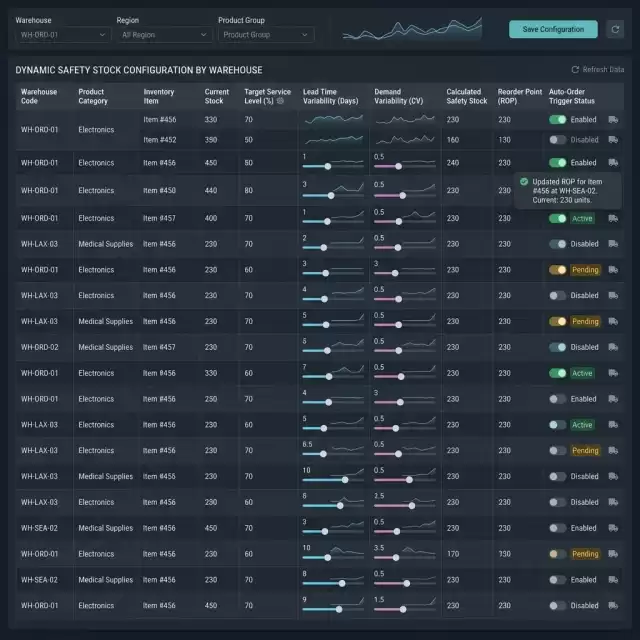Sort by Current Stock column header
The height and width of the screenshot is (640, 640).
coord(217,96)
